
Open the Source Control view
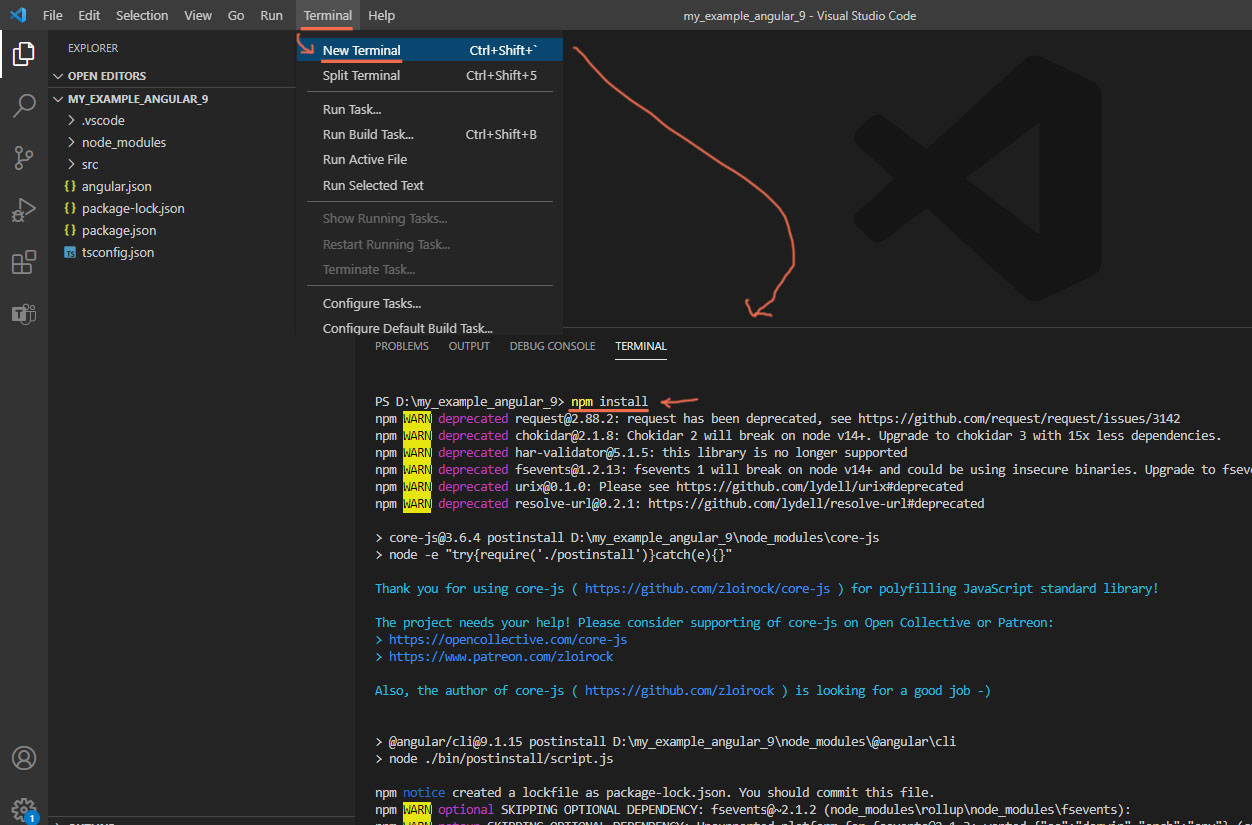23,158
